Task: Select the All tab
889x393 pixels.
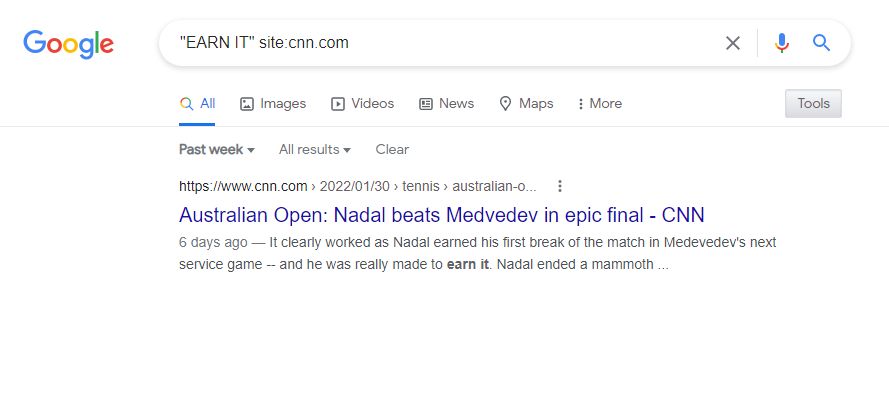Action: tap(197, 104)
